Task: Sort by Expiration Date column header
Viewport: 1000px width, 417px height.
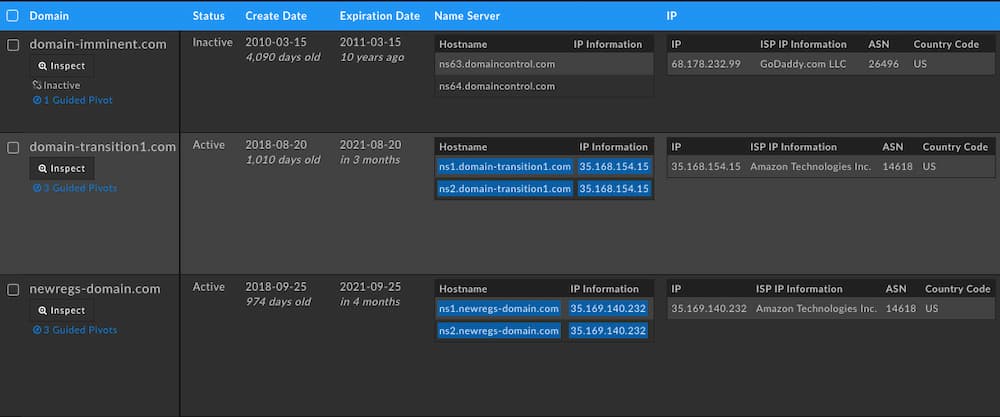Action: (x=379, y=16)
